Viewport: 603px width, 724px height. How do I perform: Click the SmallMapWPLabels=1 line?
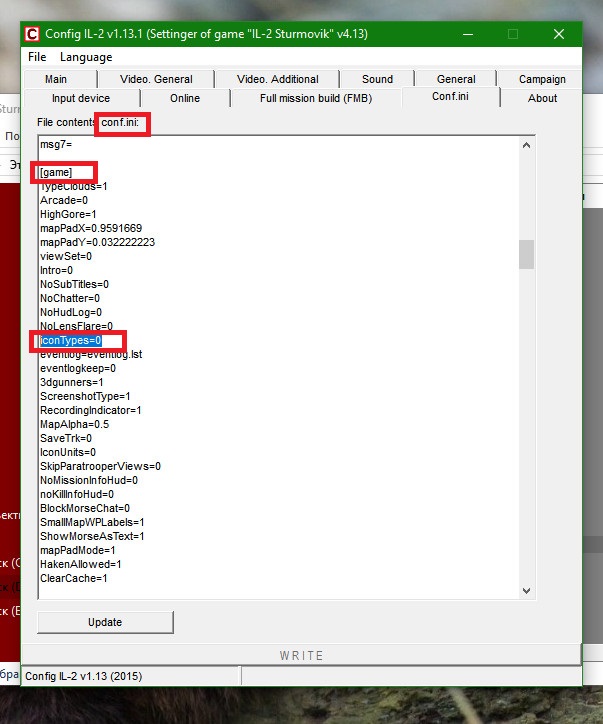tap(92, 522)
